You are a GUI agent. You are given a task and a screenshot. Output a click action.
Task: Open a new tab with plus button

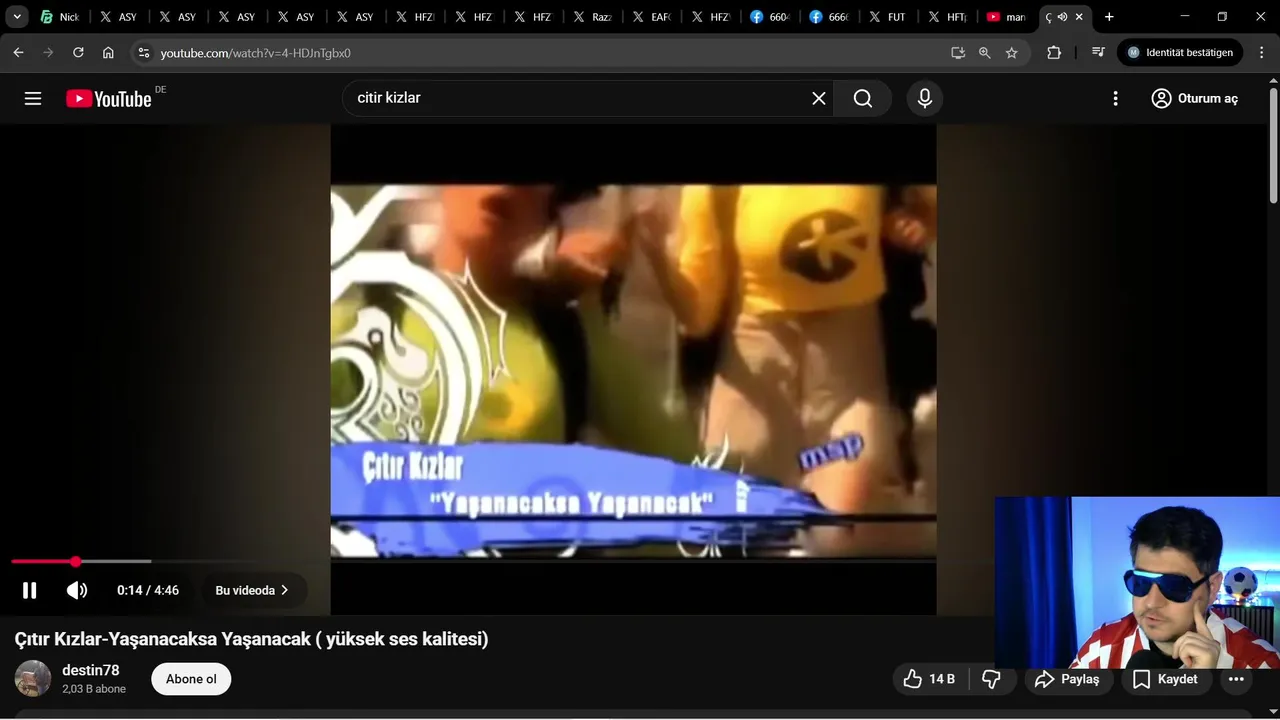pos(1109,17)
